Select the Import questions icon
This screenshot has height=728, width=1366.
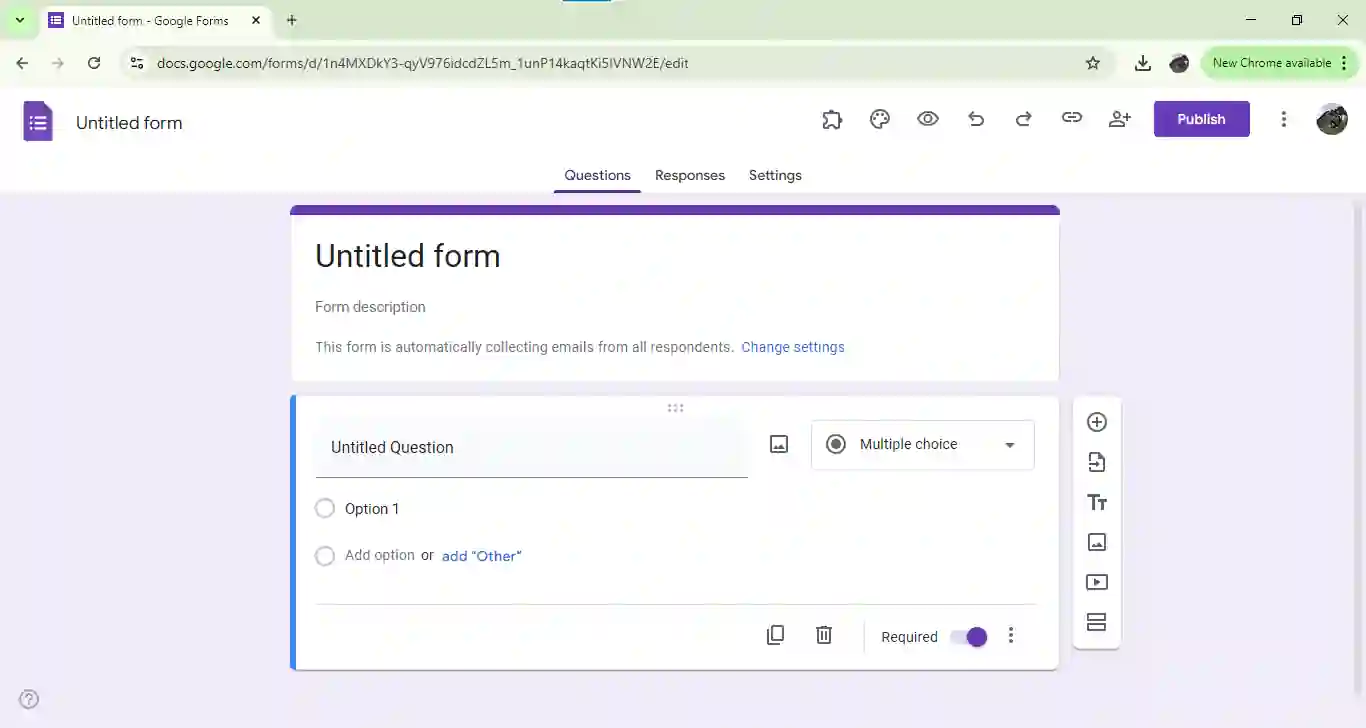1097,462
